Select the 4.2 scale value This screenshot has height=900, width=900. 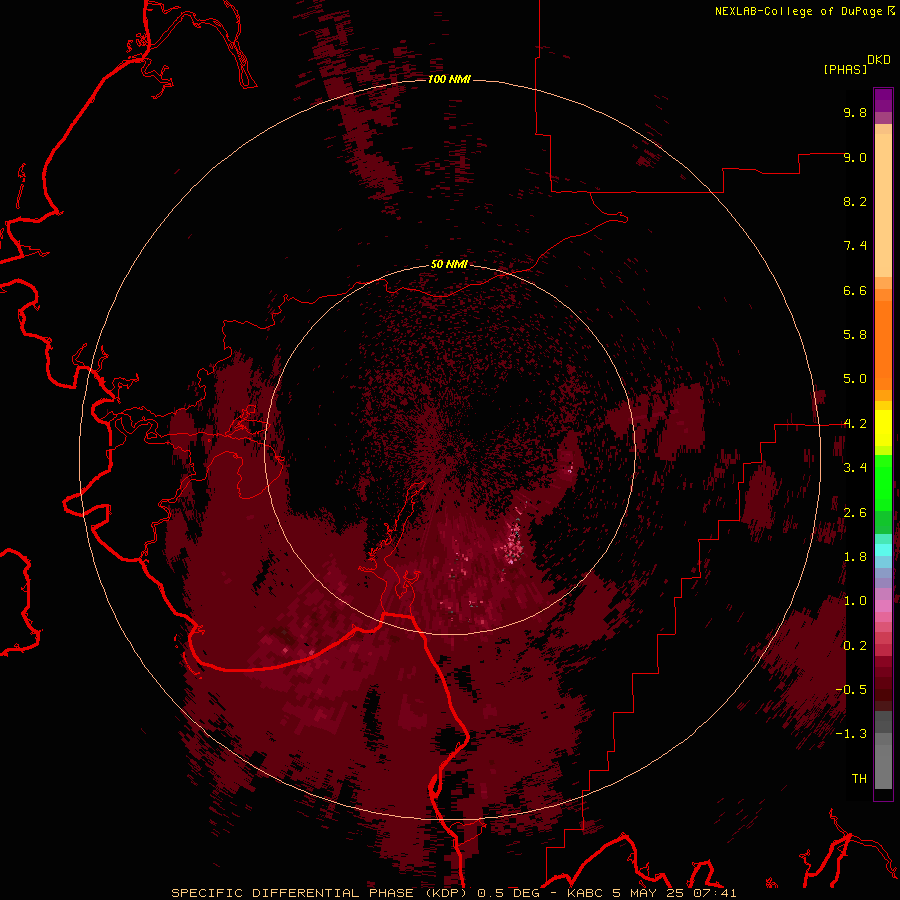point(855,424)
